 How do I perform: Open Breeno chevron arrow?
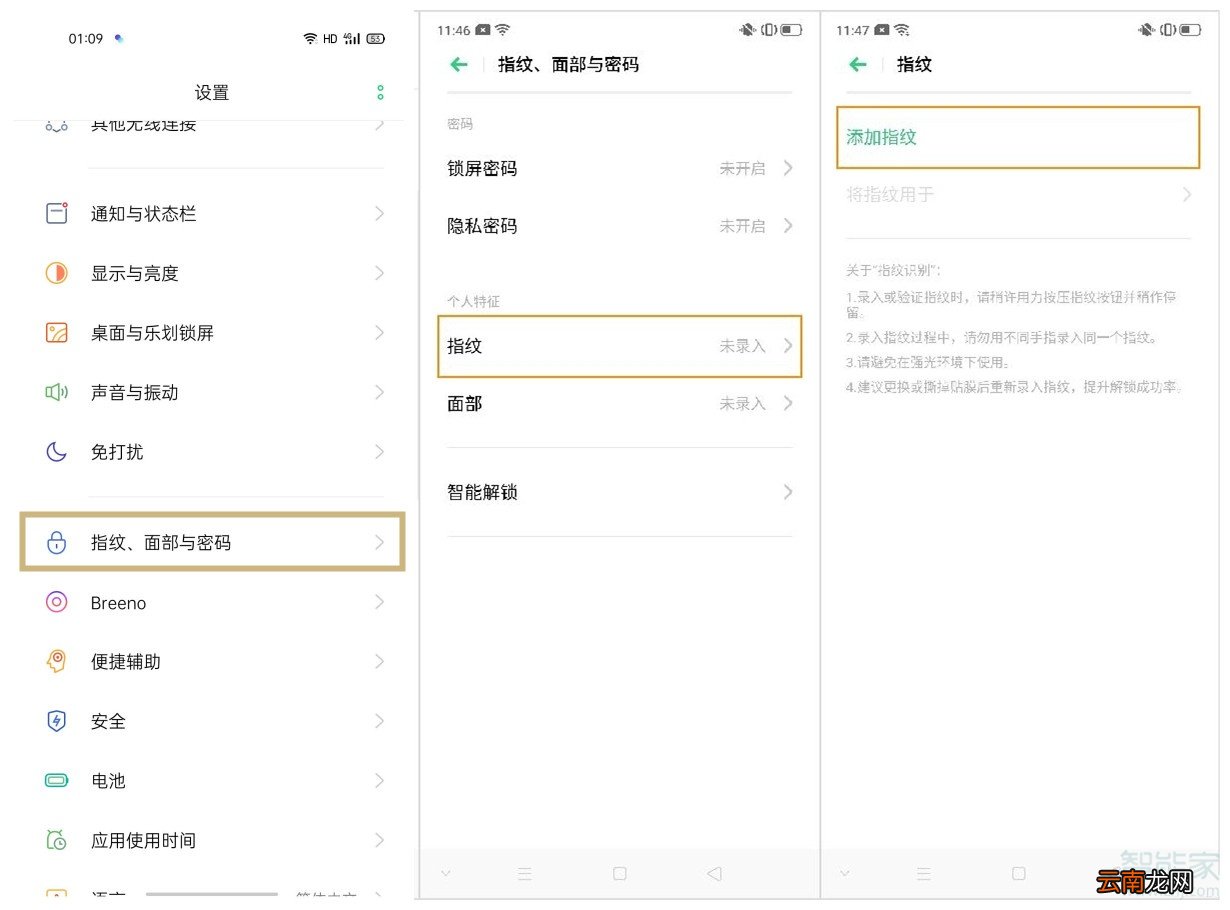[x=379, y=602]
